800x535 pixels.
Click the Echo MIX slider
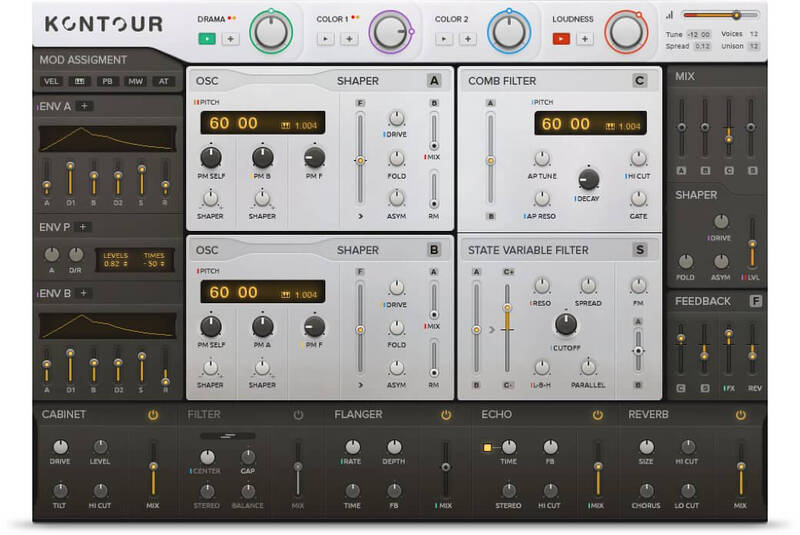tap(597, 469)
